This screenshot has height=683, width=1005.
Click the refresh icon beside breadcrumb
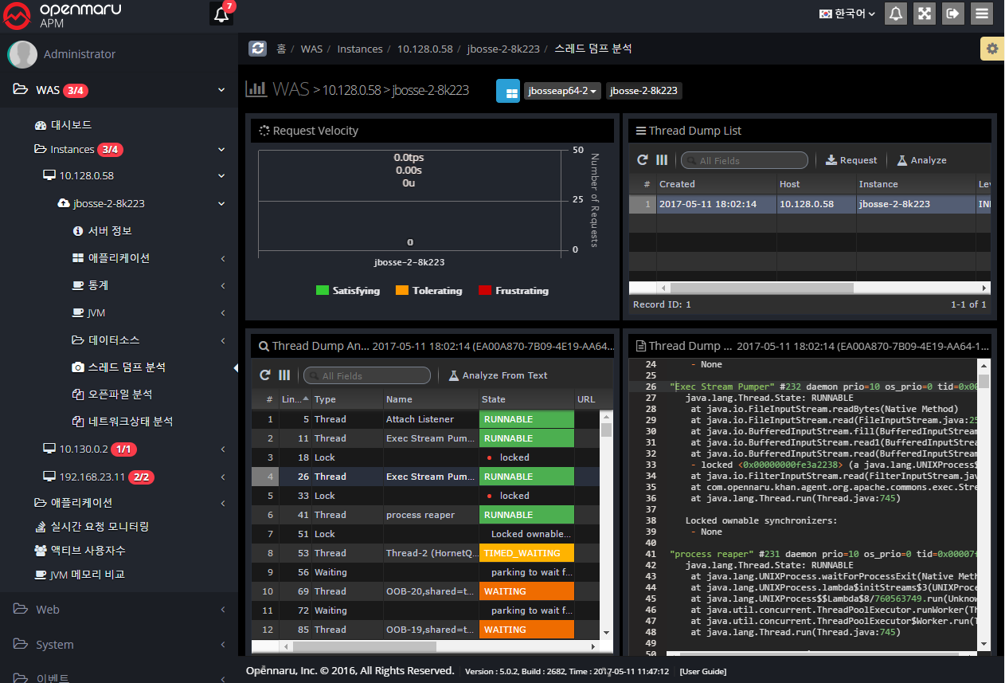(258, 48)
